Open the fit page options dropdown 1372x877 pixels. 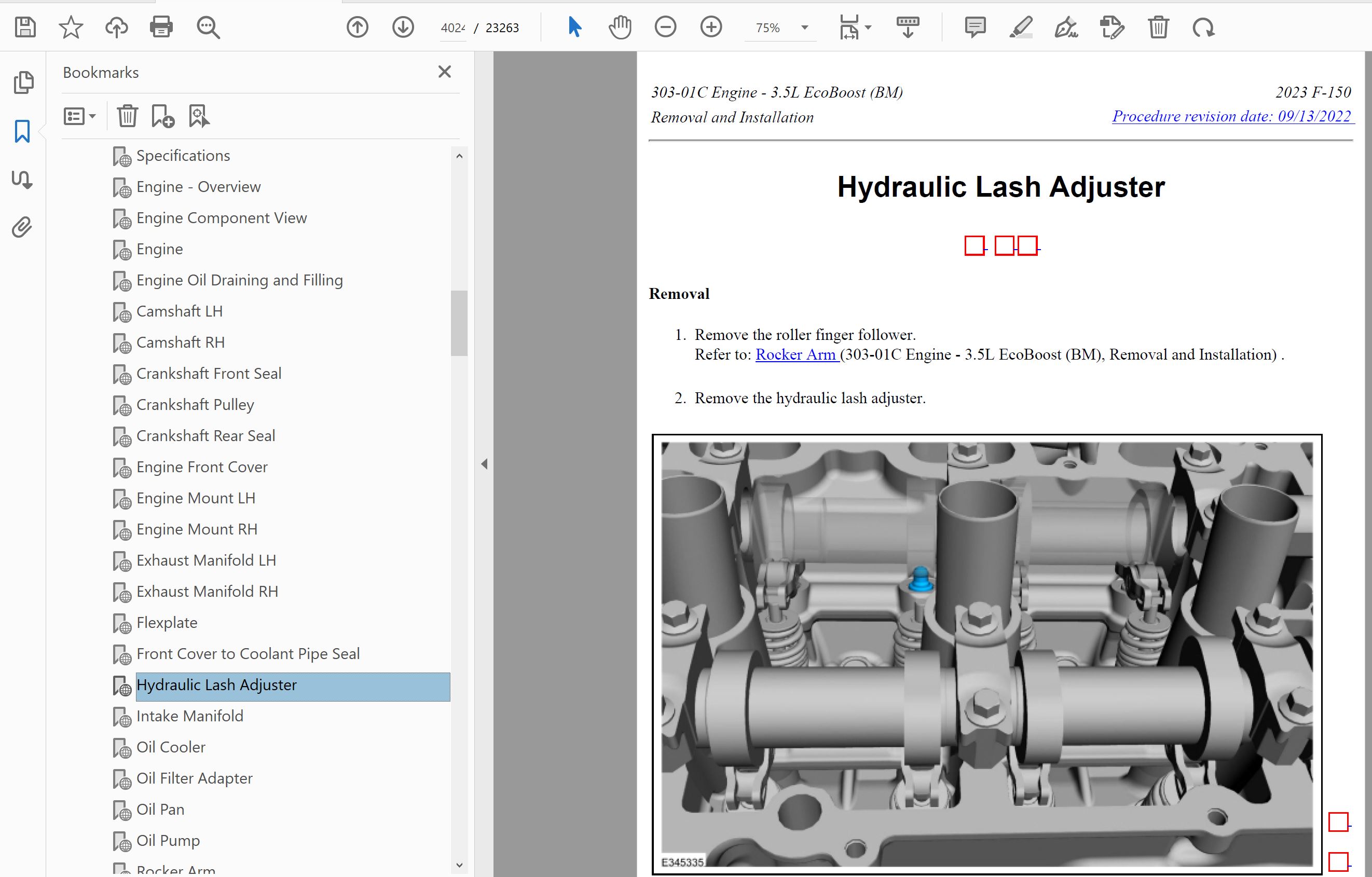click(x=868, y=28)
